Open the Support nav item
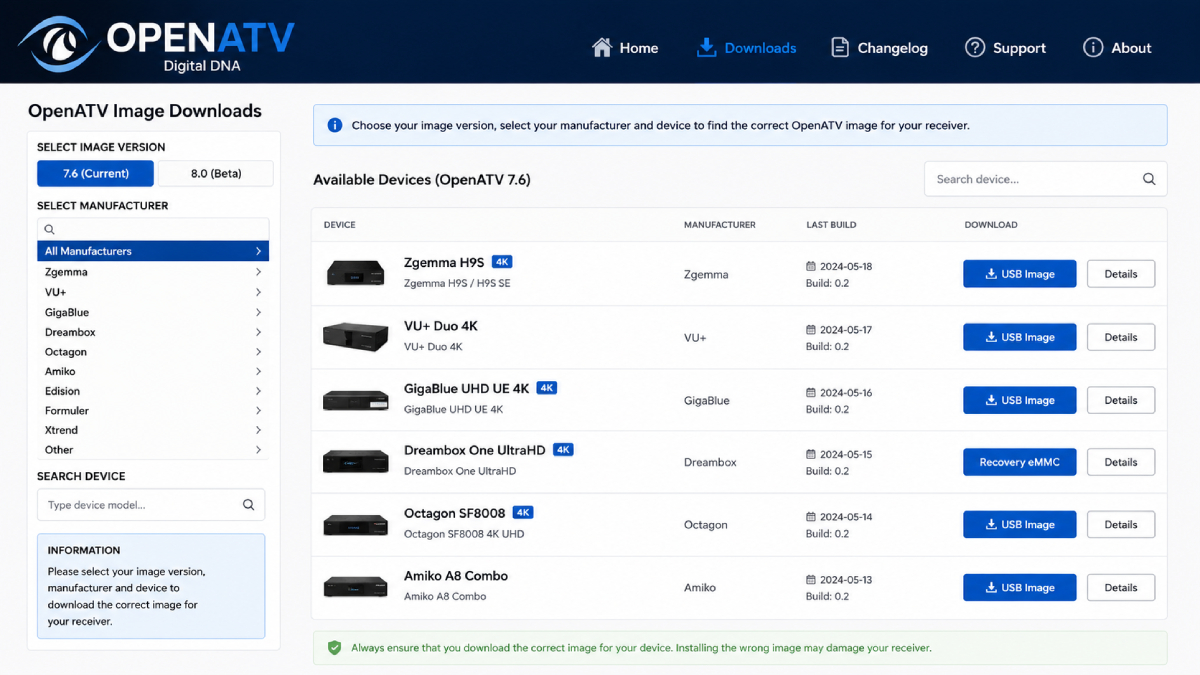The image size is (1200, 675). 1005,47
